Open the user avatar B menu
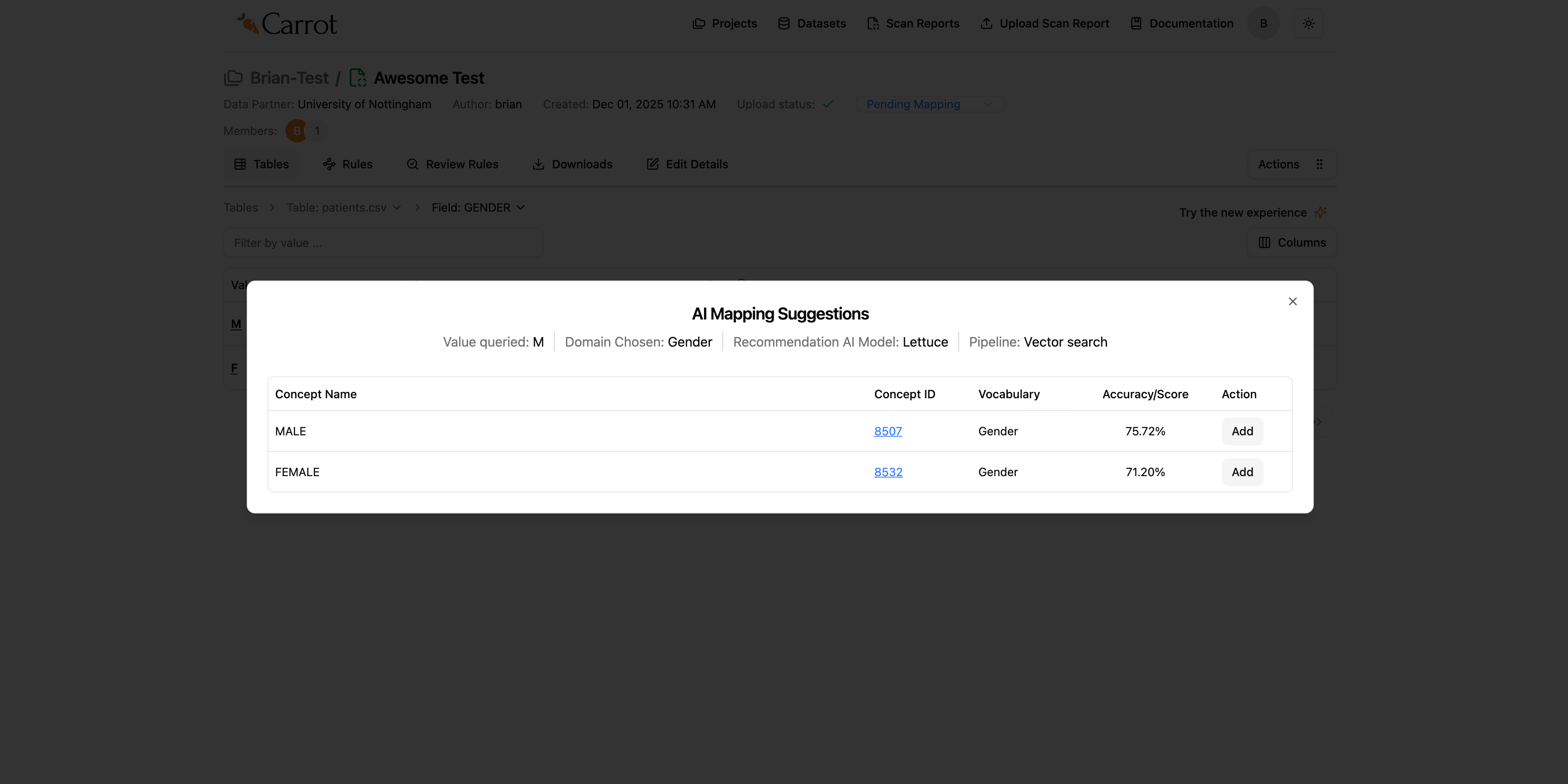1568x784 pixels. 1263,24
